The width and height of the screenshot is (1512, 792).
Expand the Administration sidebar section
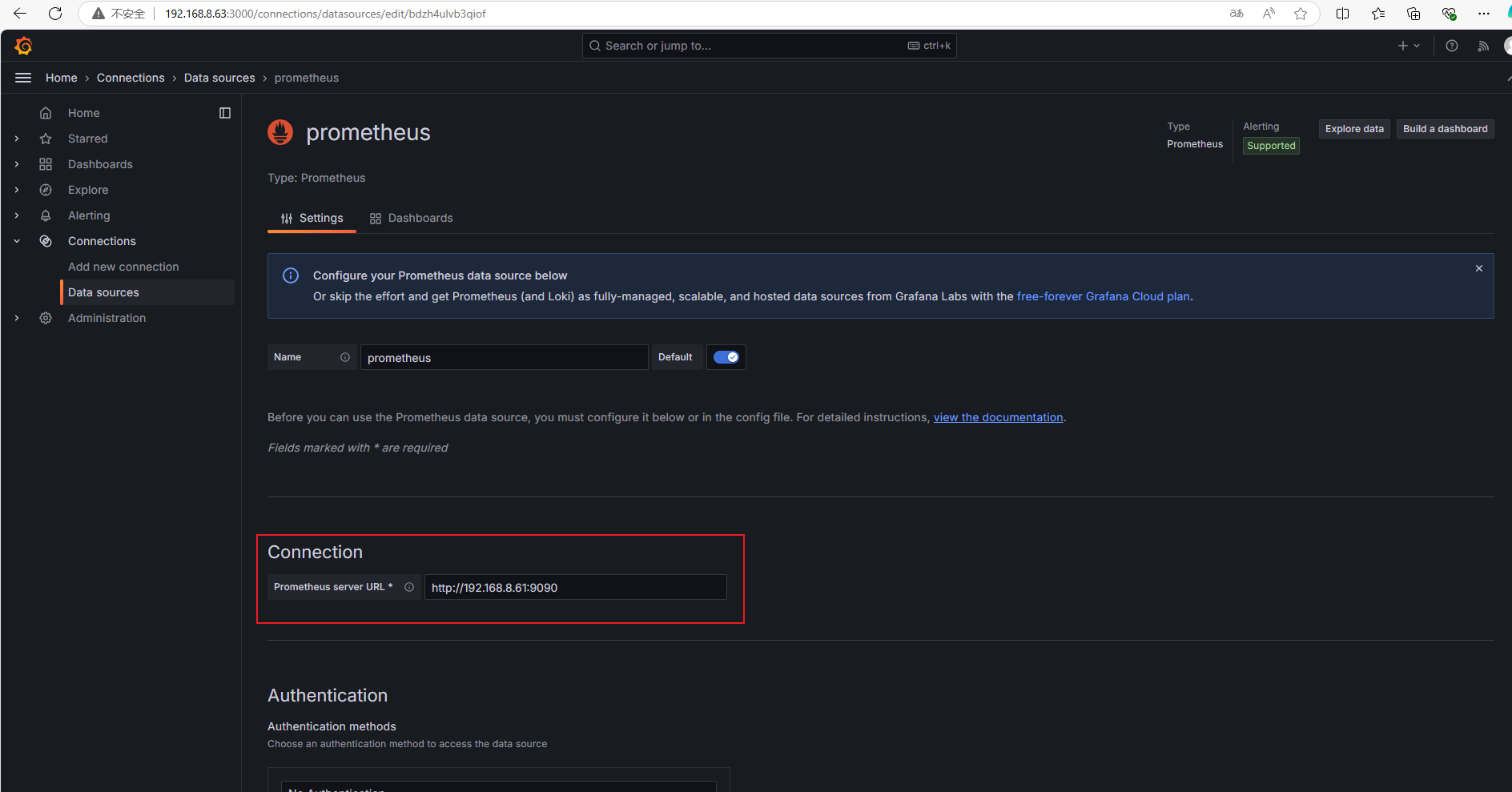pos(17,318)
